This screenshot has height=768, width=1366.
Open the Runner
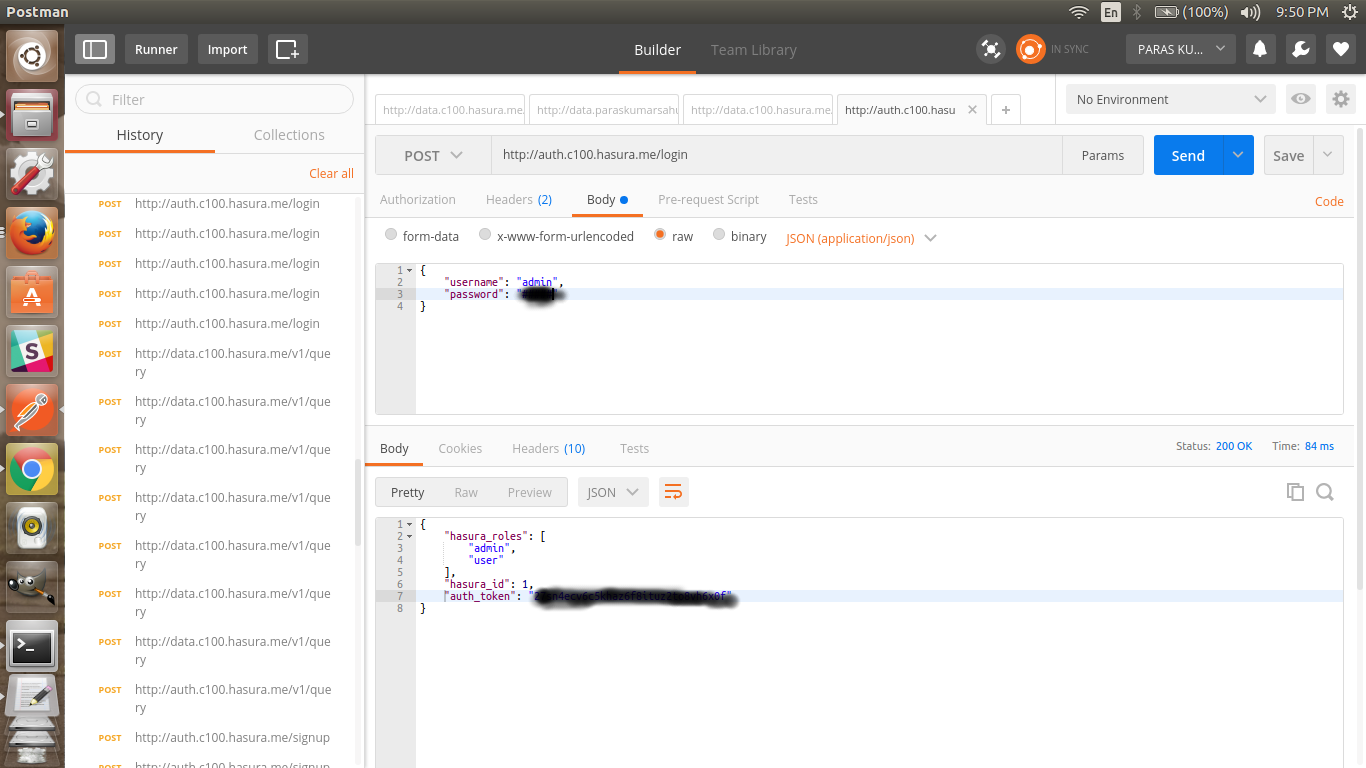coord(156,49)
